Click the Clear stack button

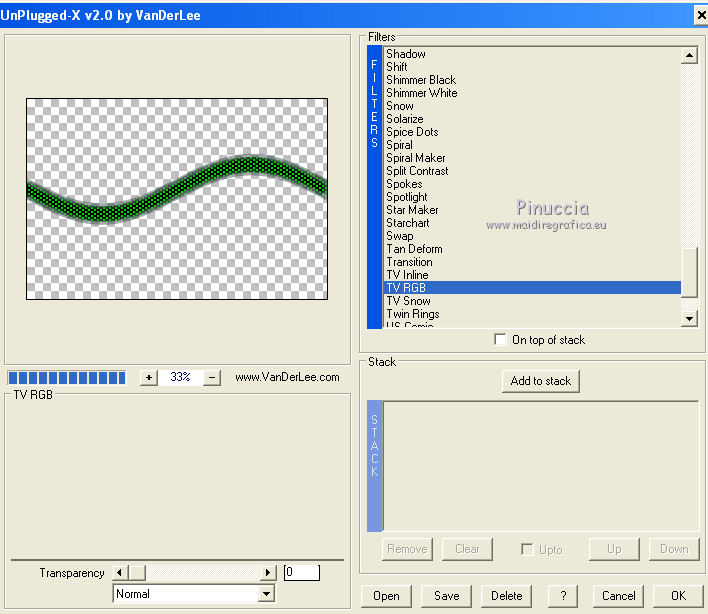[467, 549]
